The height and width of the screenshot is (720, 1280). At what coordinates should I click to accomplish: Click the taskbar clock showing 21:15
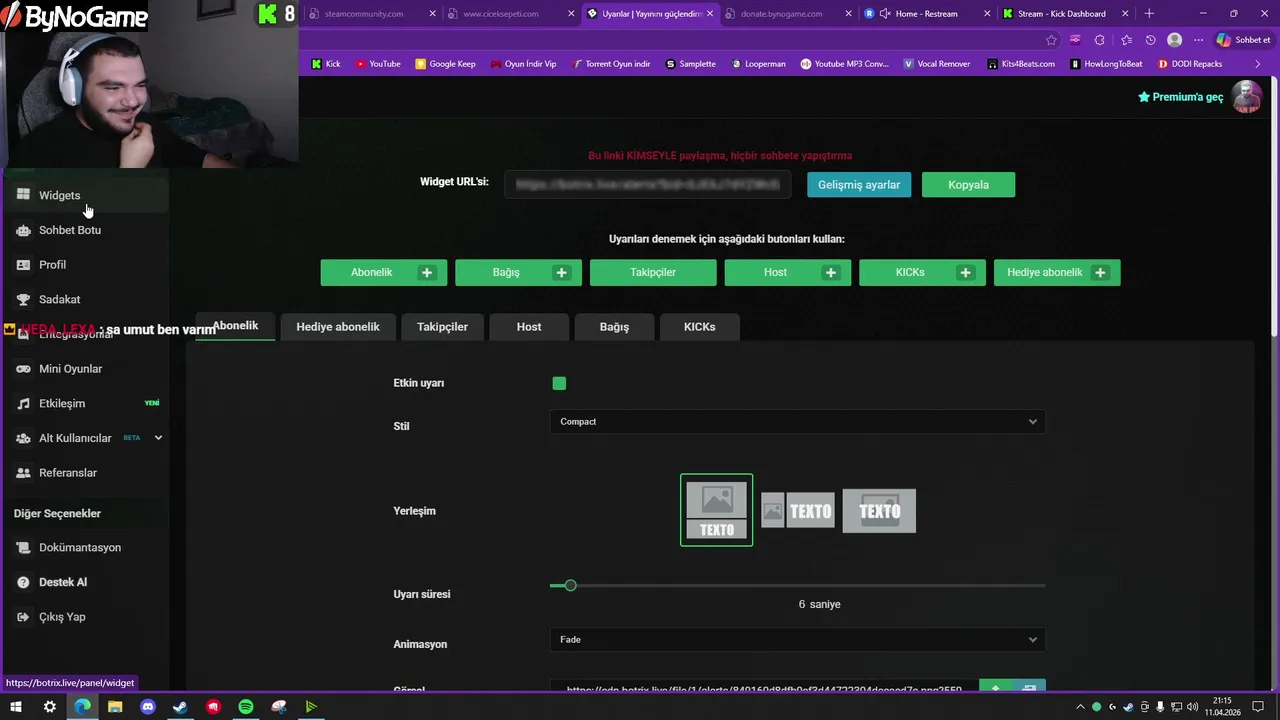tap(1222, 707)
